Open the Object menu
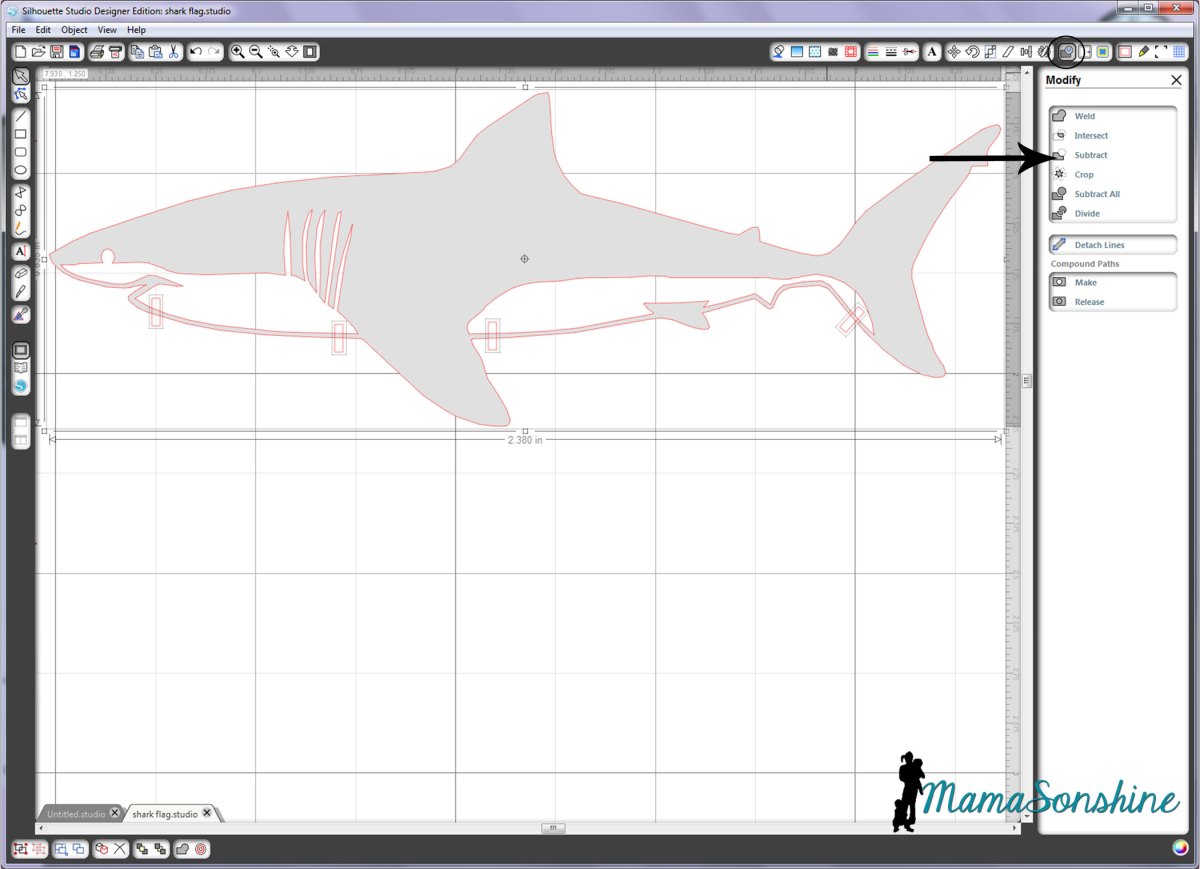This screenshot has width=1200, height=869. [x=75, y=30]
